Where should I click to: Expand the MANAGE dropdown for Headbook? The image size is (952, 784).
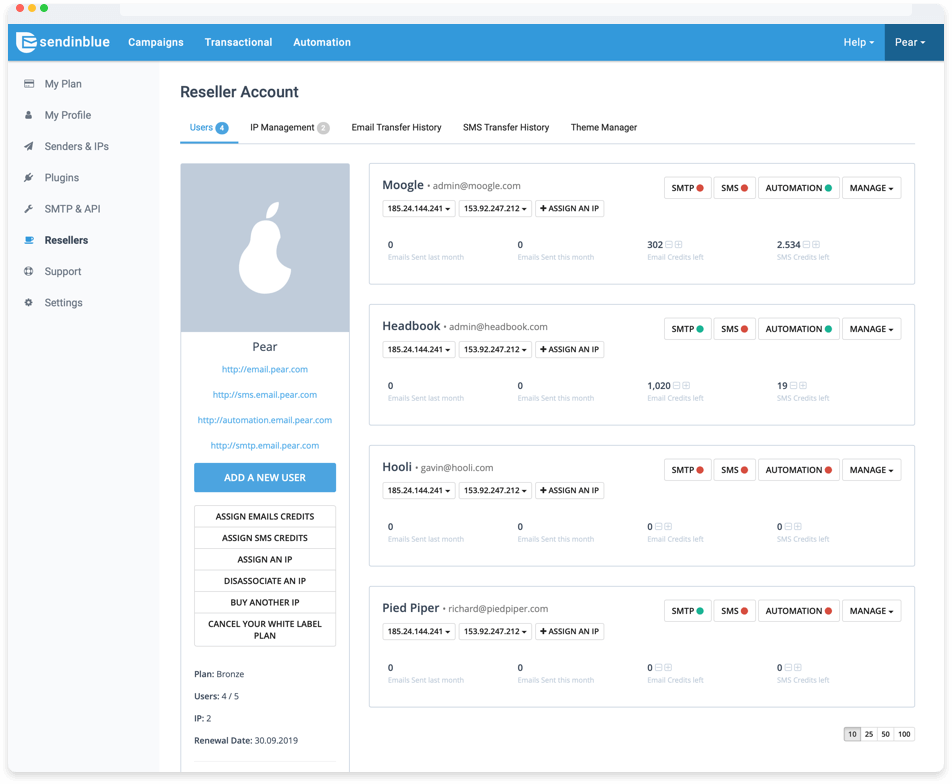click(x=871, y=329)
